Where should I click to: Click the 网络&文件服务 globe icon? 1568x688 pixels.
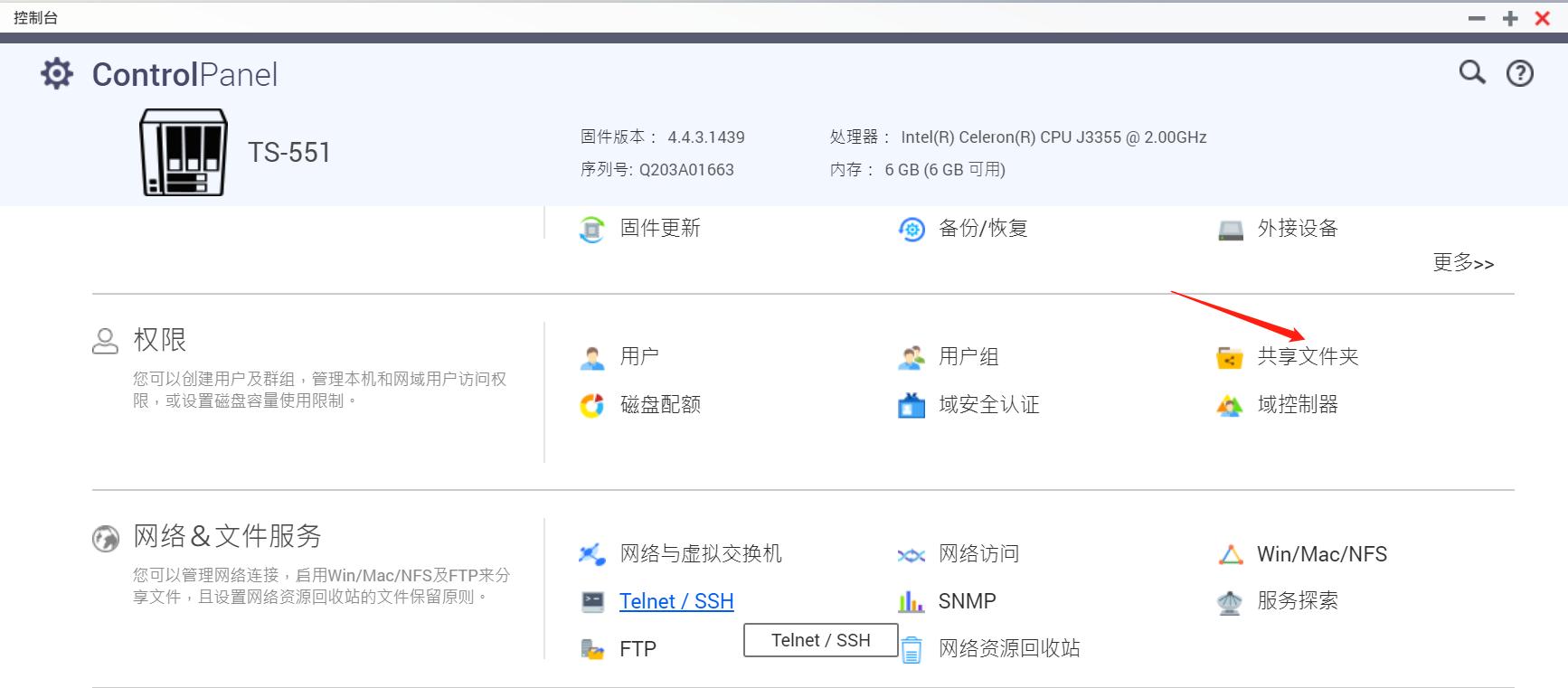(106, 539)
